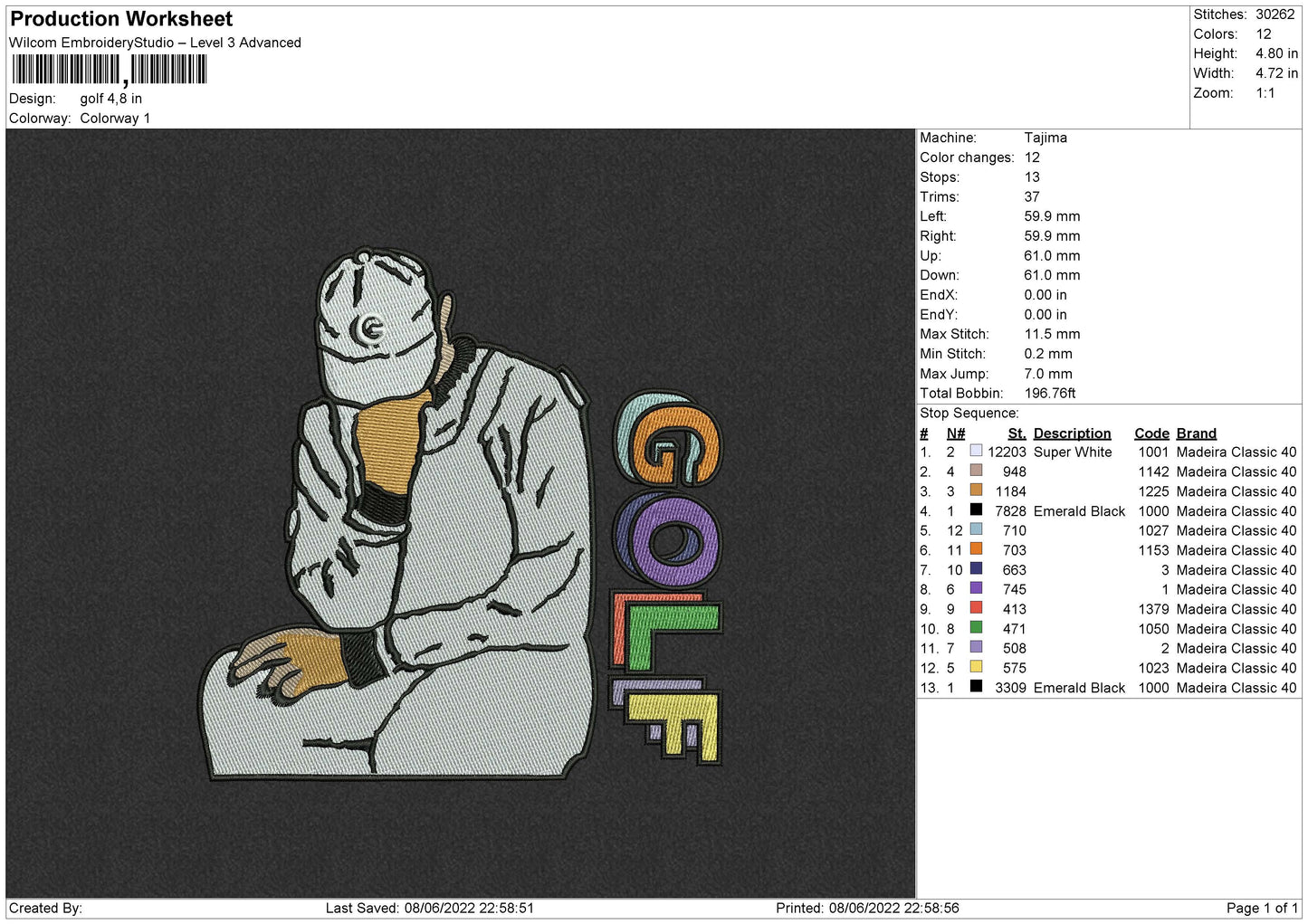
Task: Select the light blue swatch with code 1027
Action: (976, 529)
